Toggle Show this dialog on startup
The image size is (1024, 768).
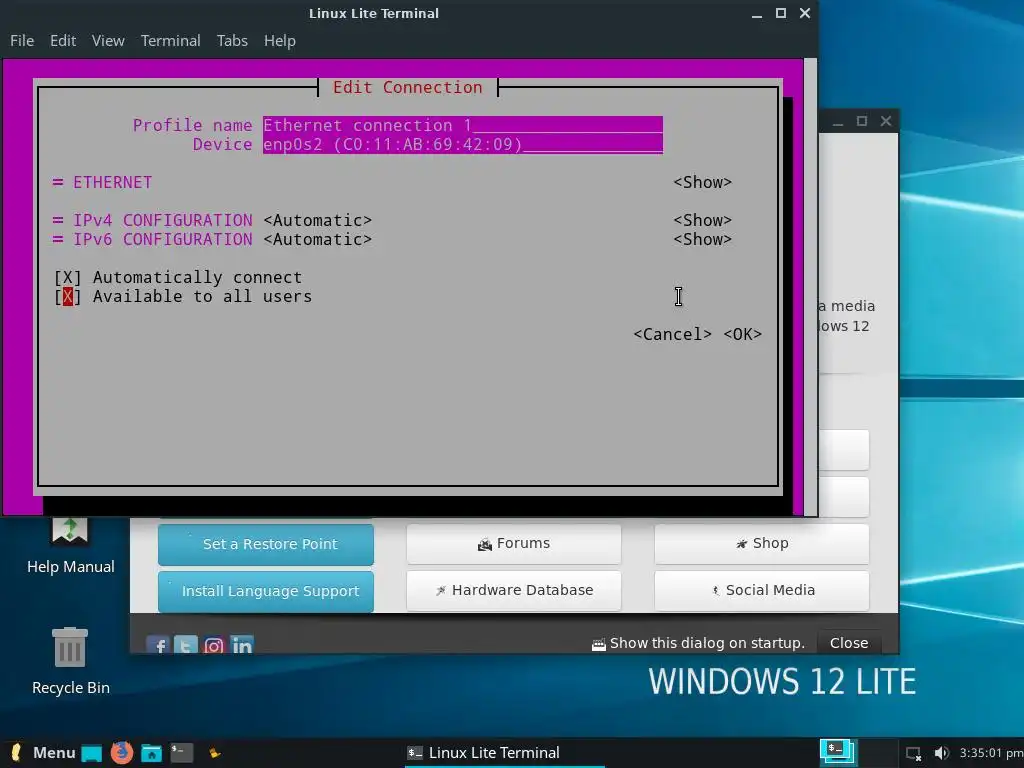(x=697, y=643)
